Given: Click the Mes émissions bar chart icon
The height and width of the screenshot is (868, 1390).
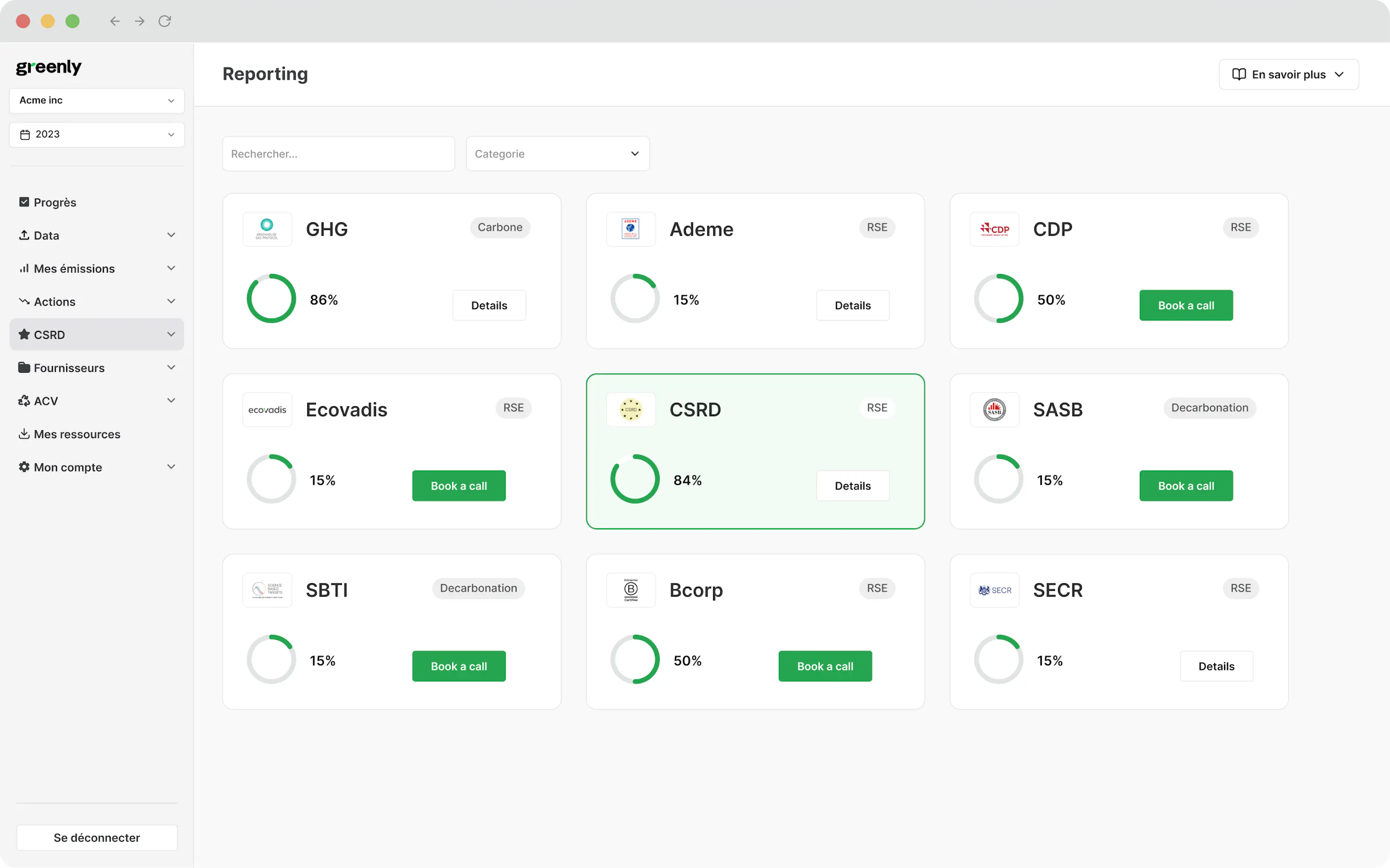Looking at the screenshot, I should (x=24, y=268).
